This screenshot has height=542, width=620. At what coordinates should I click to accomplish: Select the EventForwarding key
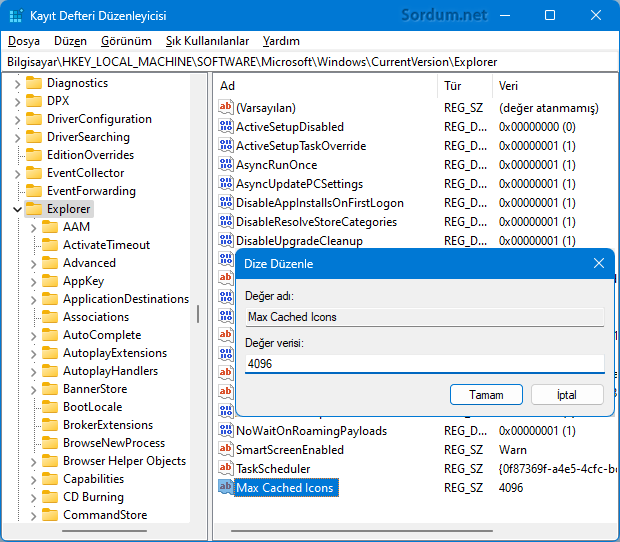pos(91,191)
